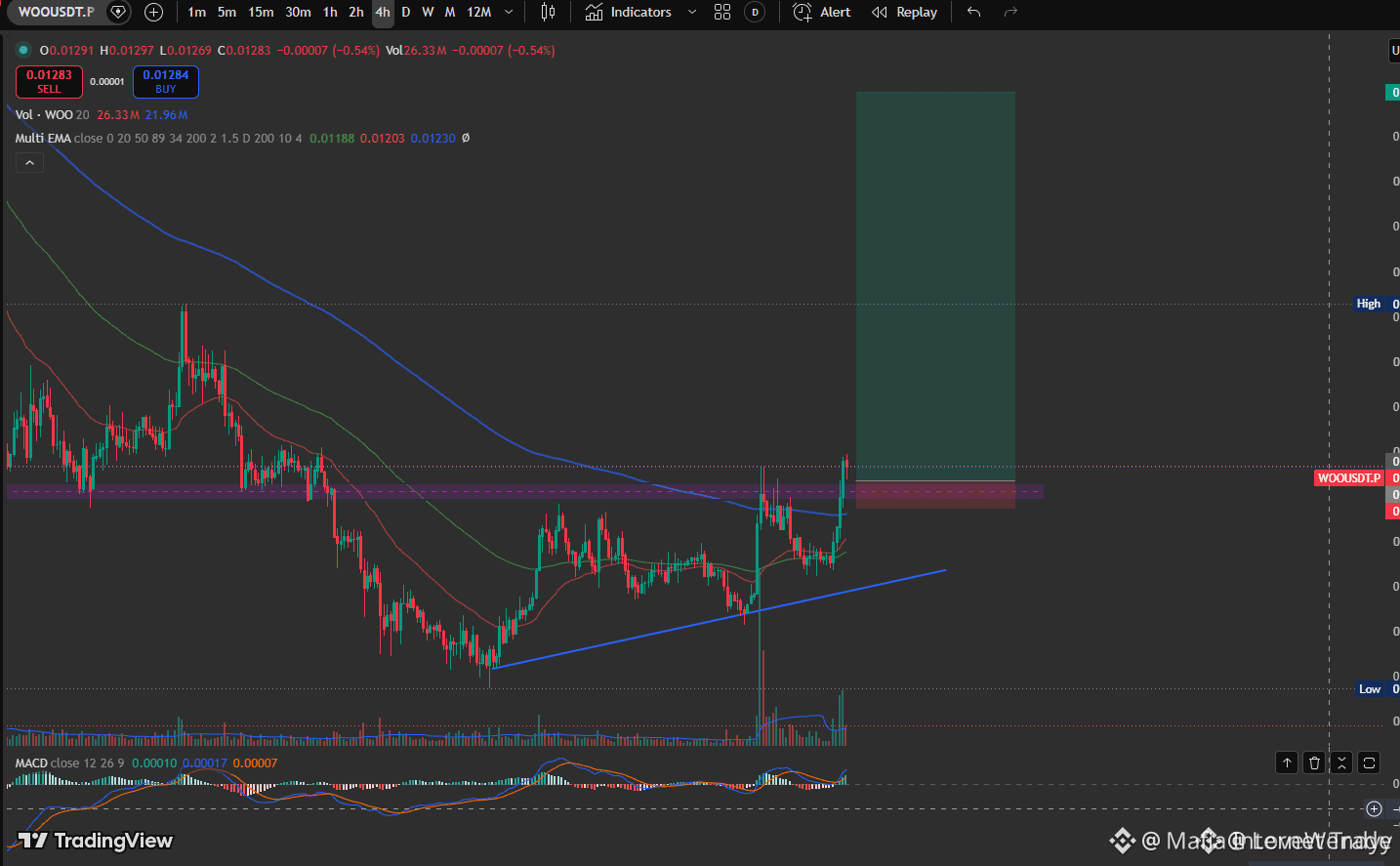Switch to the W weekly timeframe

[x=428, y=12]
